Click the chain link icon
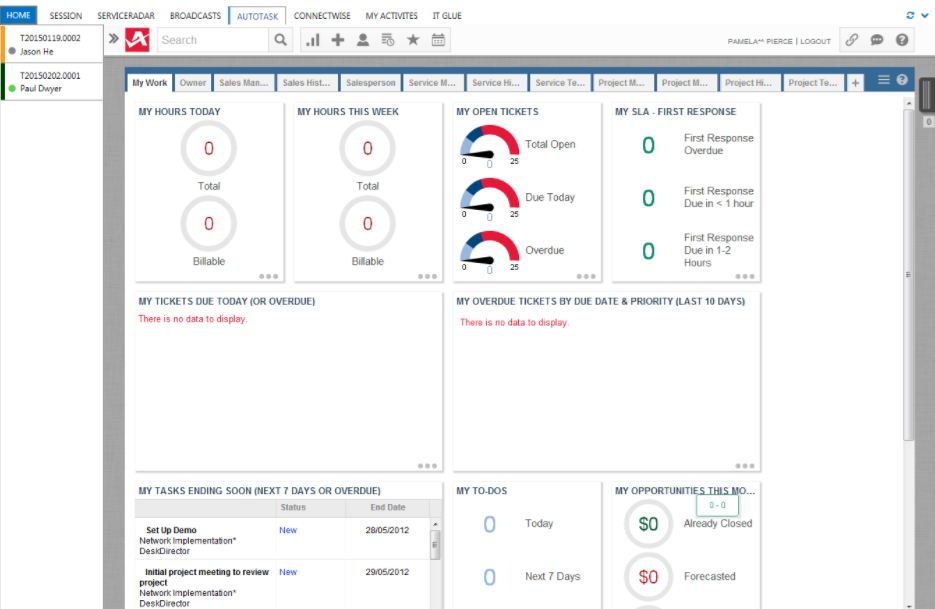Viewport: 935px width, 609px height. coord(851,40)
